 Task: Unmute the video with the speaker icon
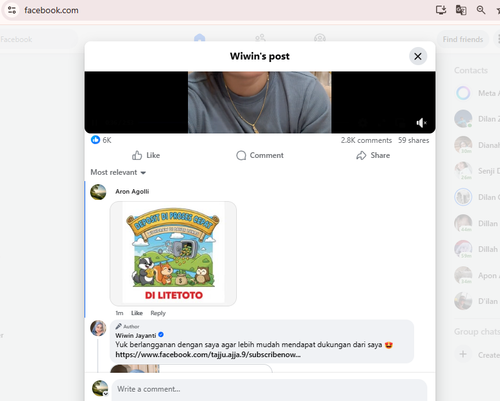tap(421, 123)
